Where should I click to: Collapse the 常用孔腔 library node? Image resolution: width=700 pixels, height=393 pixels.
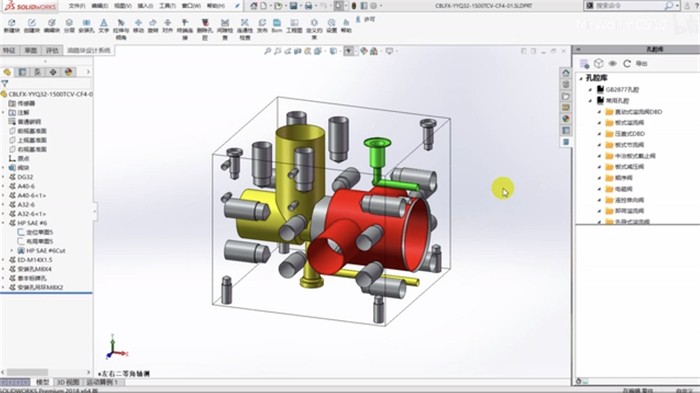pos(590,101)
